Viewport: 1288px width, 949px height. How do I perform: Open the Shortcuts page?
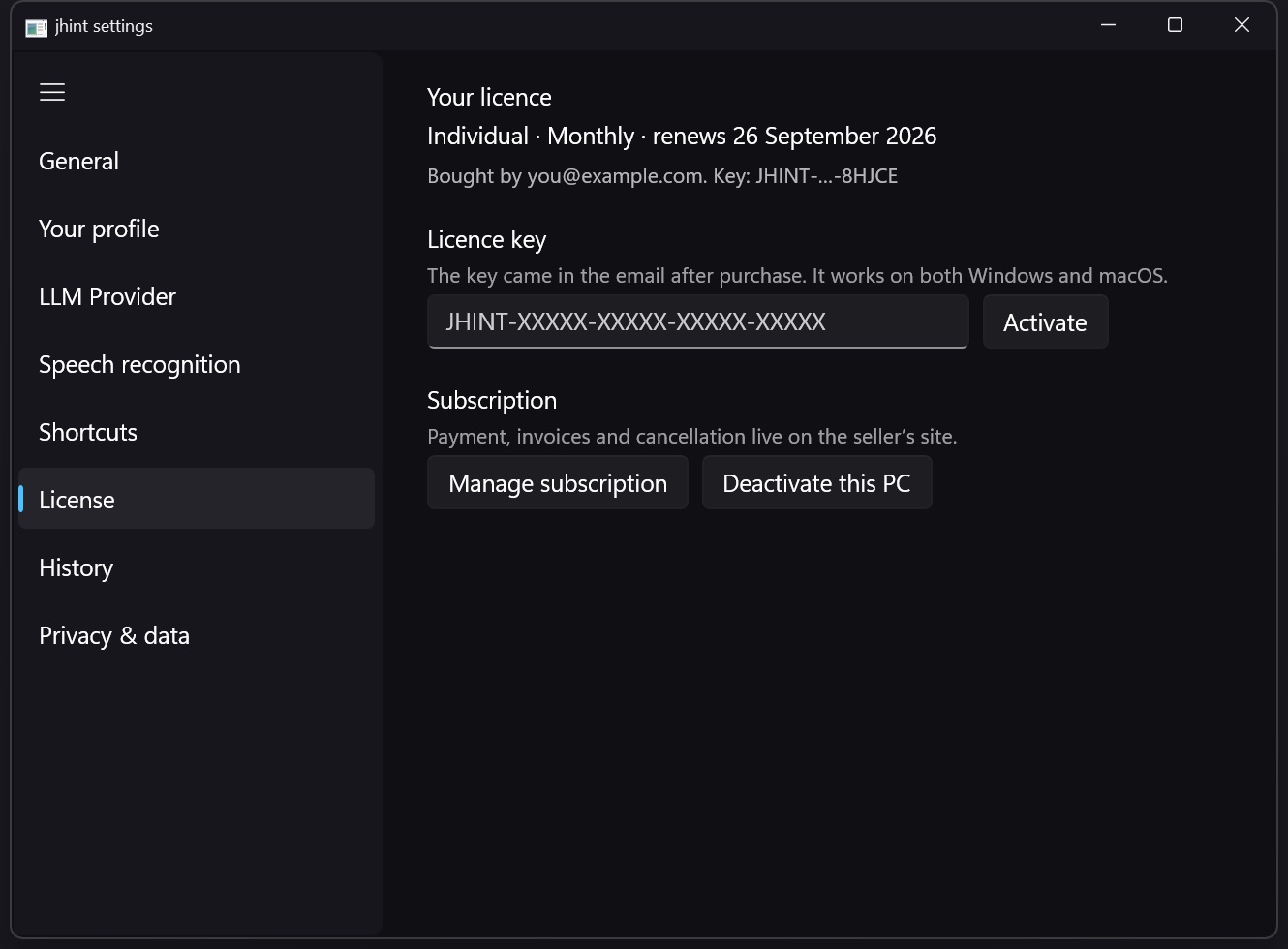[x=197, y=432]
